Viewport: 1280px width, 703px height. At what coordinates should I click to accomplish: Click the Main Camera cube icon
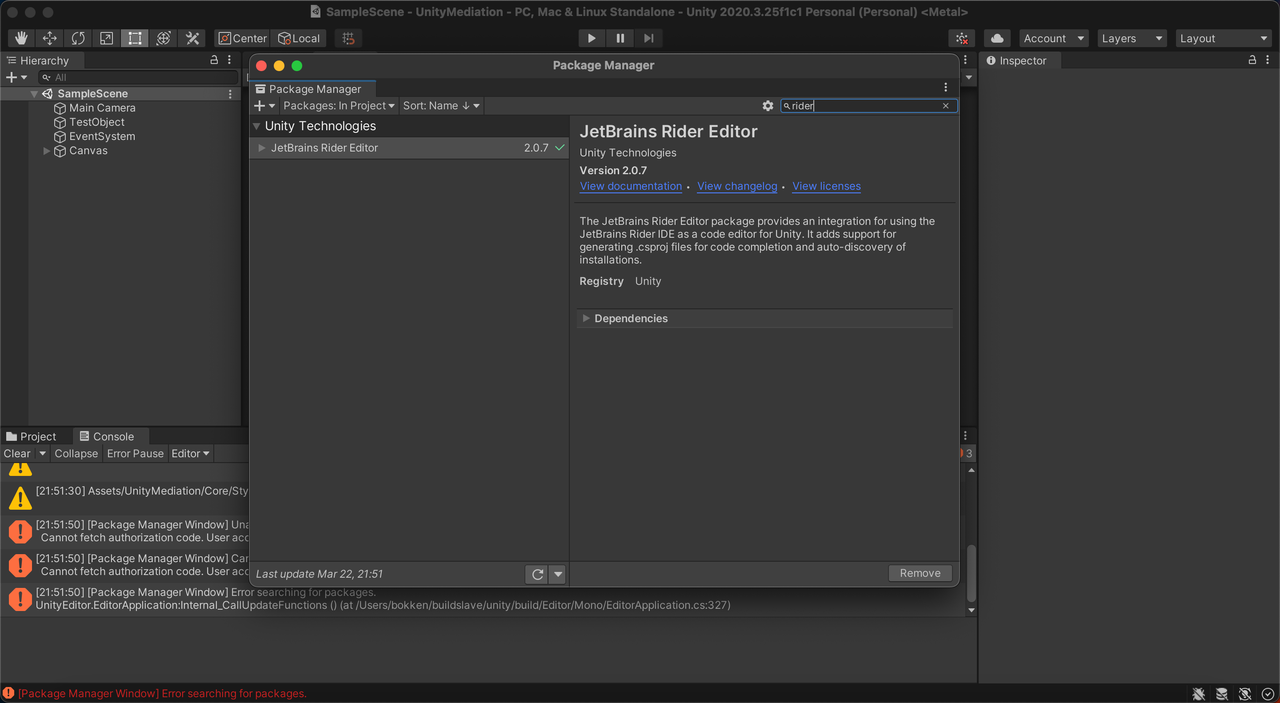coord(60,108)
